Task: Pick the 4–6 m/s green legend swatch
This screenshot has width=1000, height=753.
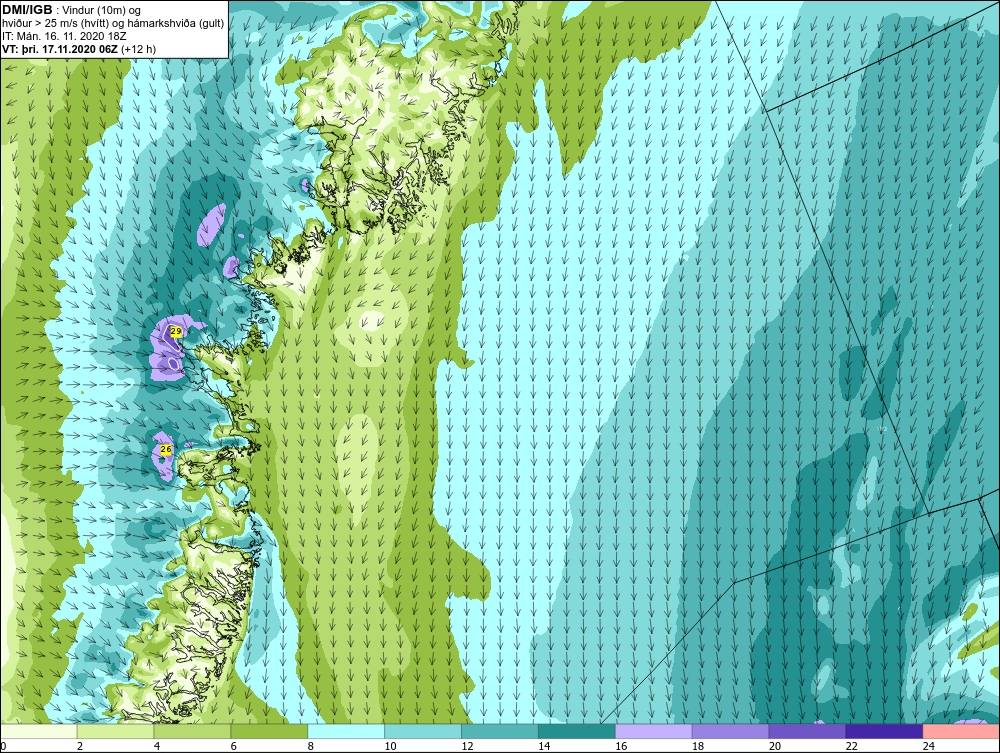Action: [x=192, y=731]
